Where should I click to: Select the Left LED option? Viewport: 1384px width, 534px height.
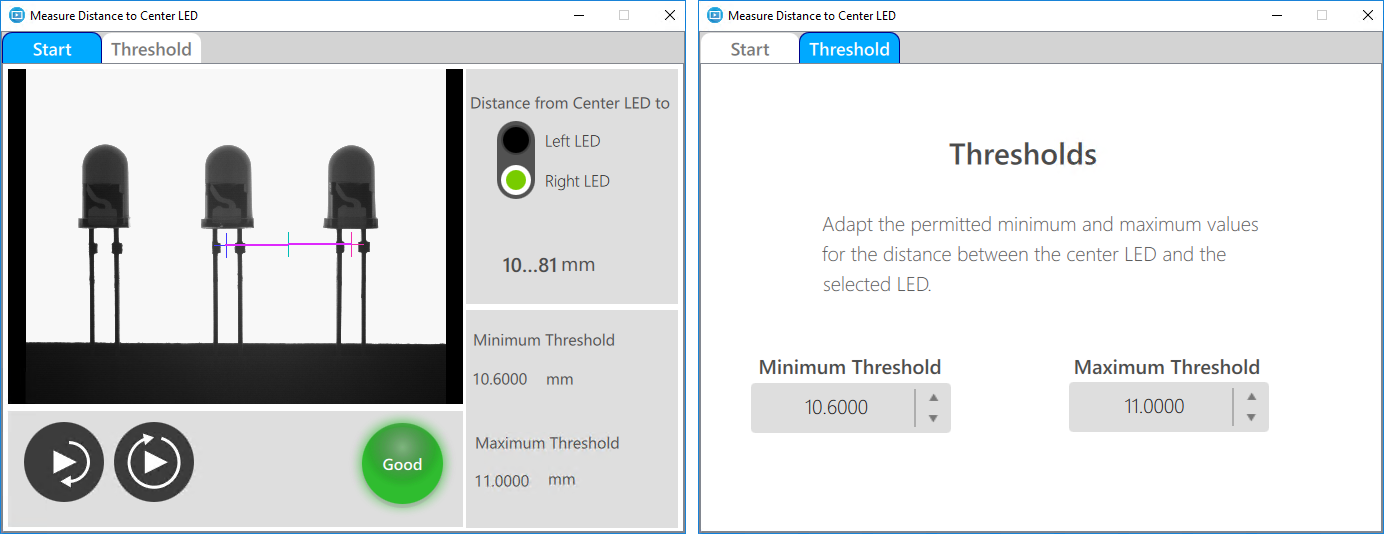pyautogui.click(x=516, y=141)
